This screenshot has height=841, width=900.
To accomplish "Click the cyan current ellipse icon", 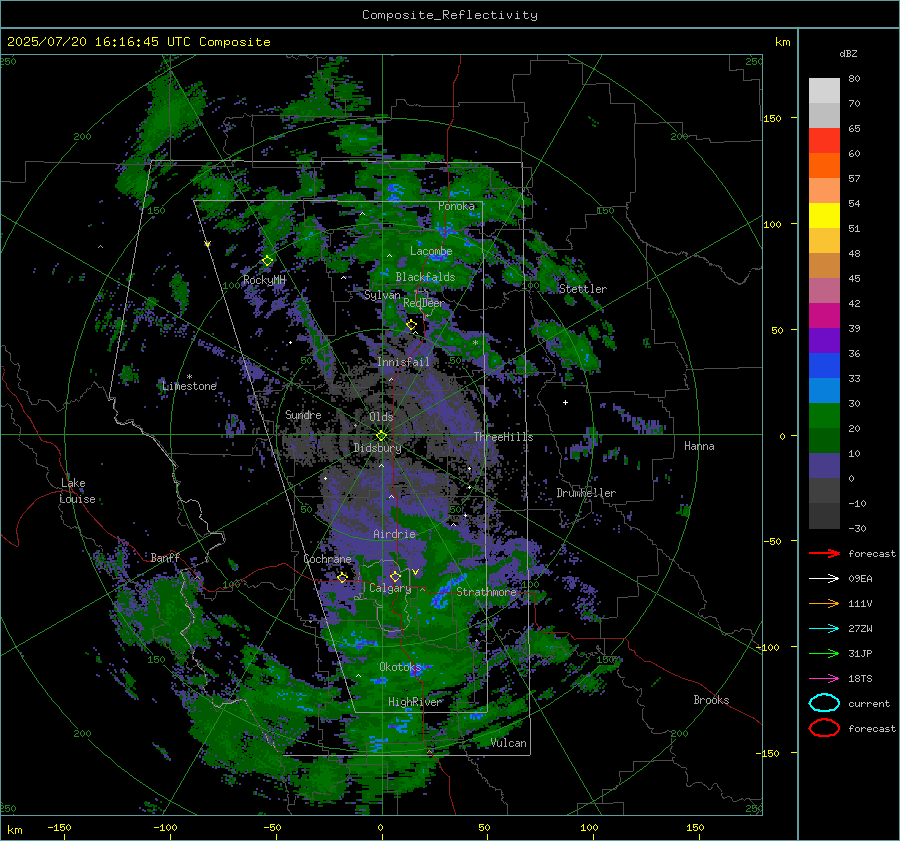I will 824,703.
